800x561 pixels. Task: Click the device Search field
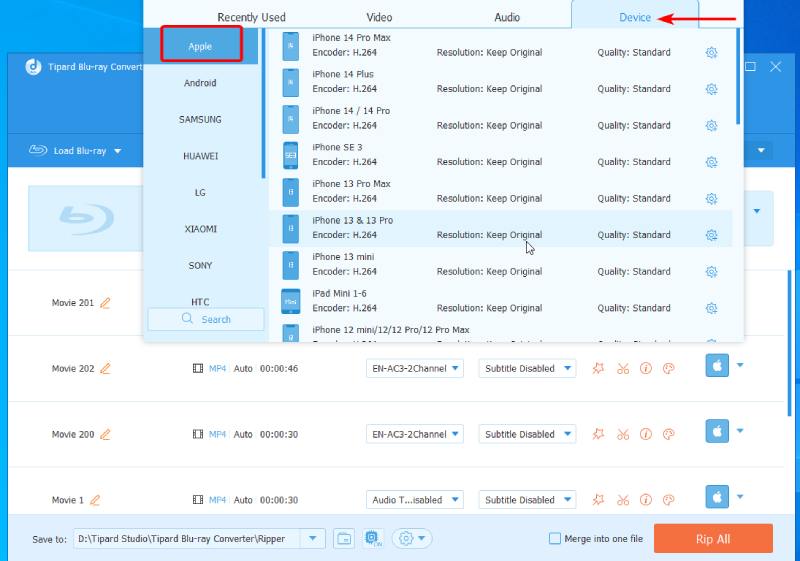pyautogui.click(x=206, y=319)
